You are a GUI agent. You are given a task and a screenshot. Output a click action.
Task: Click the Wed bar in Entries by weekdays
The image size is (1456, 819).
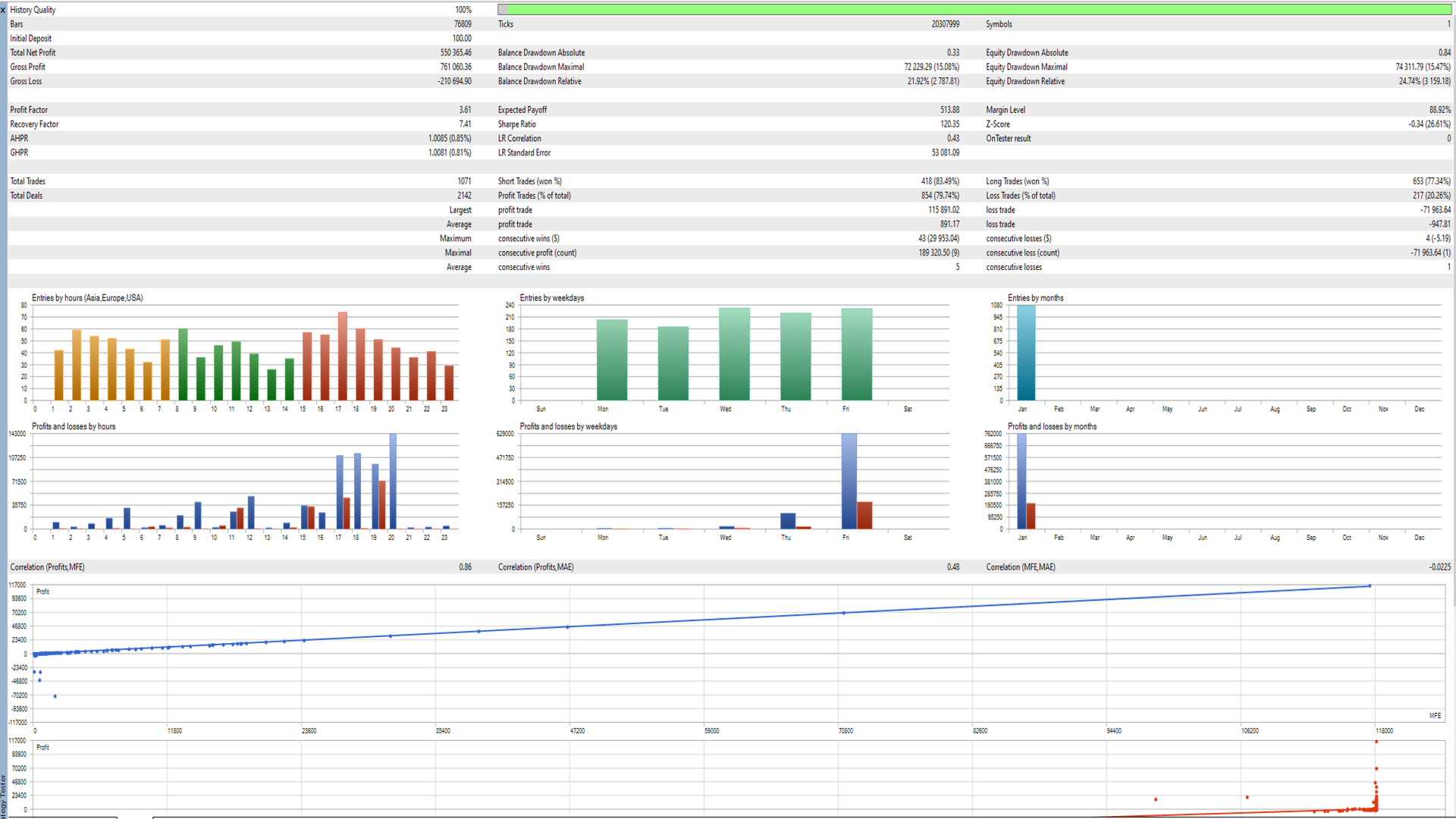[x=734, y=354]
